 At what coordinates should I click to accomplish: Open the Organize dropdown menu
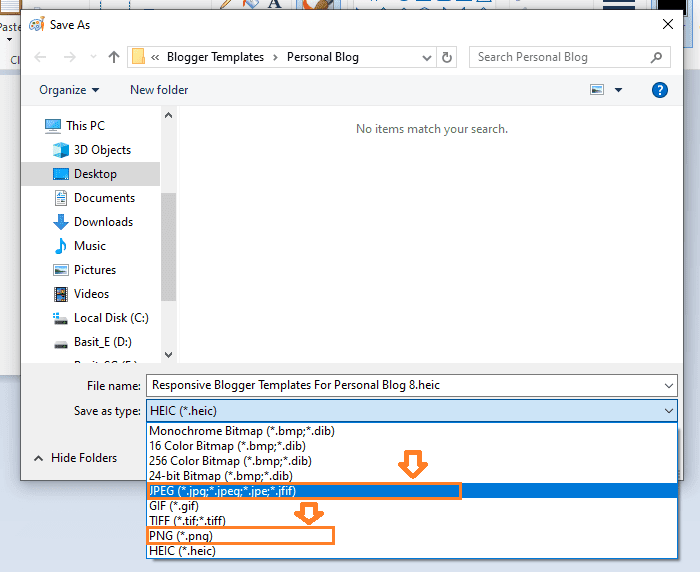click(x=69, y=90)
